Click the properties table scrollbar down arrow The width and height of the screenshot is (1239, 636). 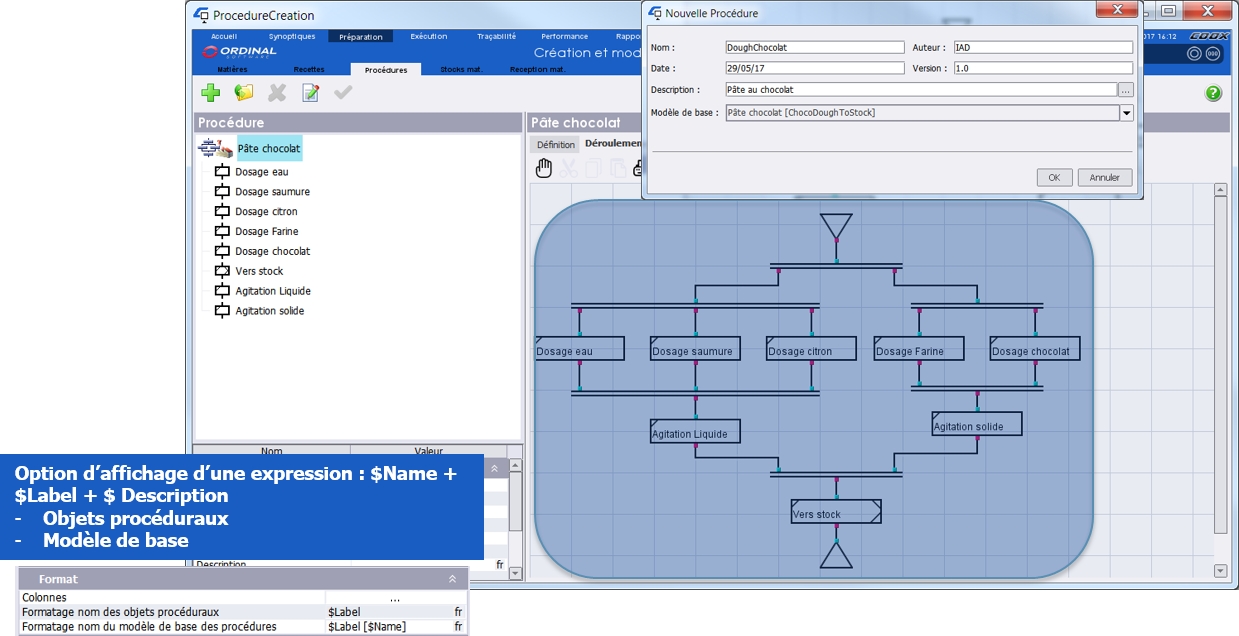pyautogui.click(x=515, y=573)
